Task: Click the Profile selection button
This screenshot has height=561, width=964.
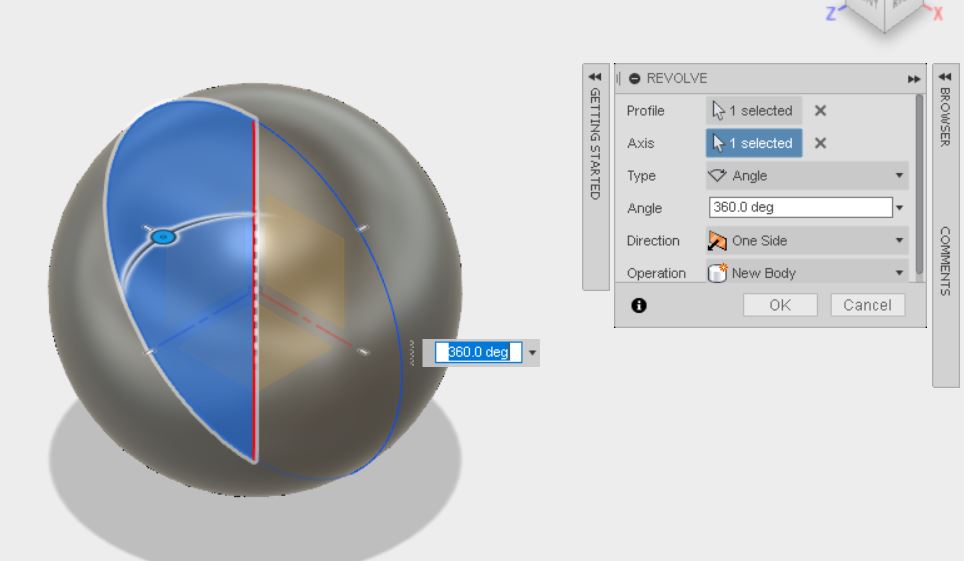Action: pyautogui.click(x=754, y=111)
